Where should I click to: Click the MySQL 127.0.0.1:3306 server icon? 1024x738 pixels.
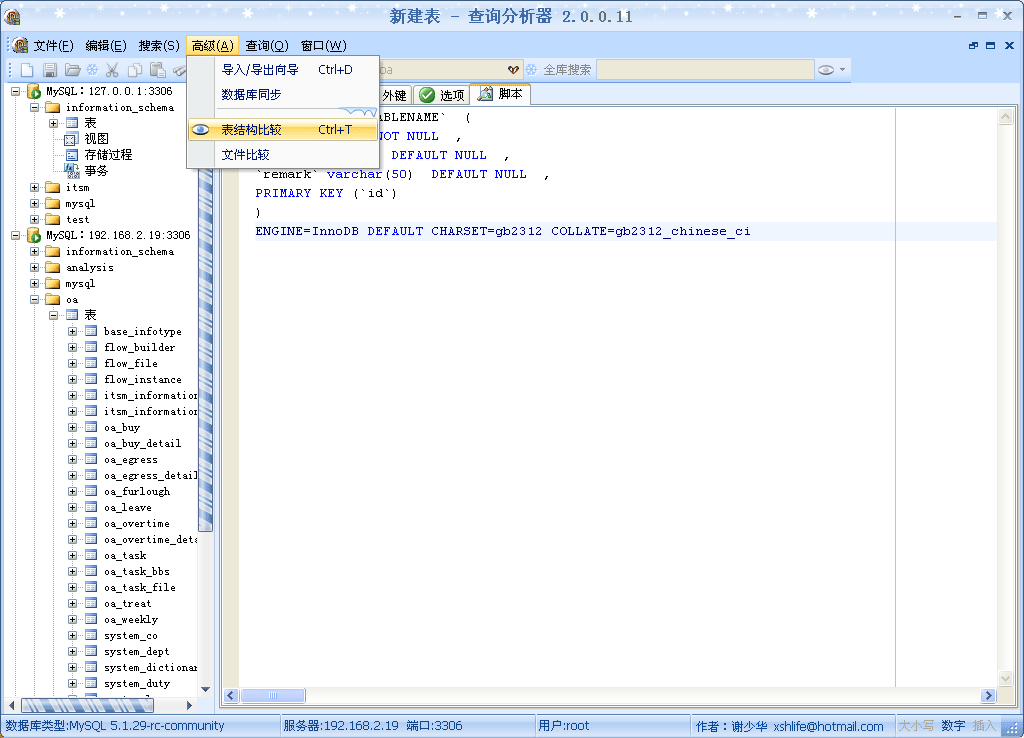pyautogui.click(x=34, y=91)
